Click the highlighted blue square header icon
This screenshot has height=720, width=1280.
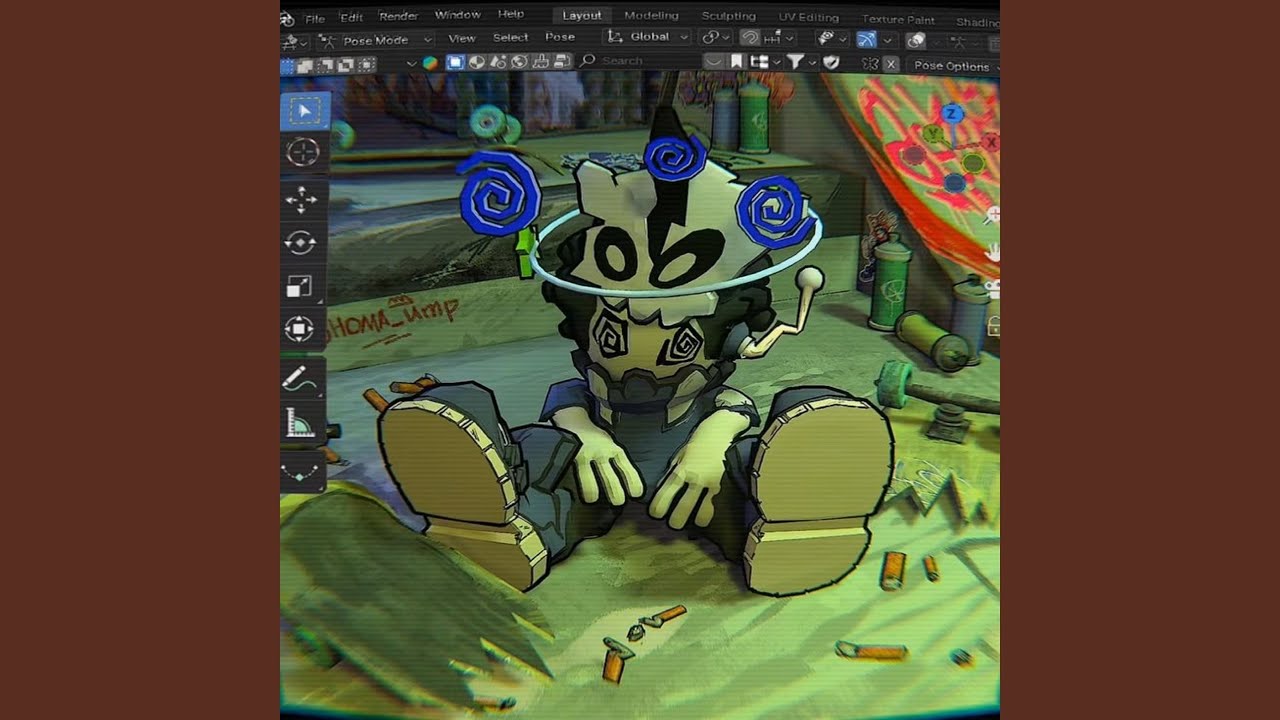[x=455, y=62]
